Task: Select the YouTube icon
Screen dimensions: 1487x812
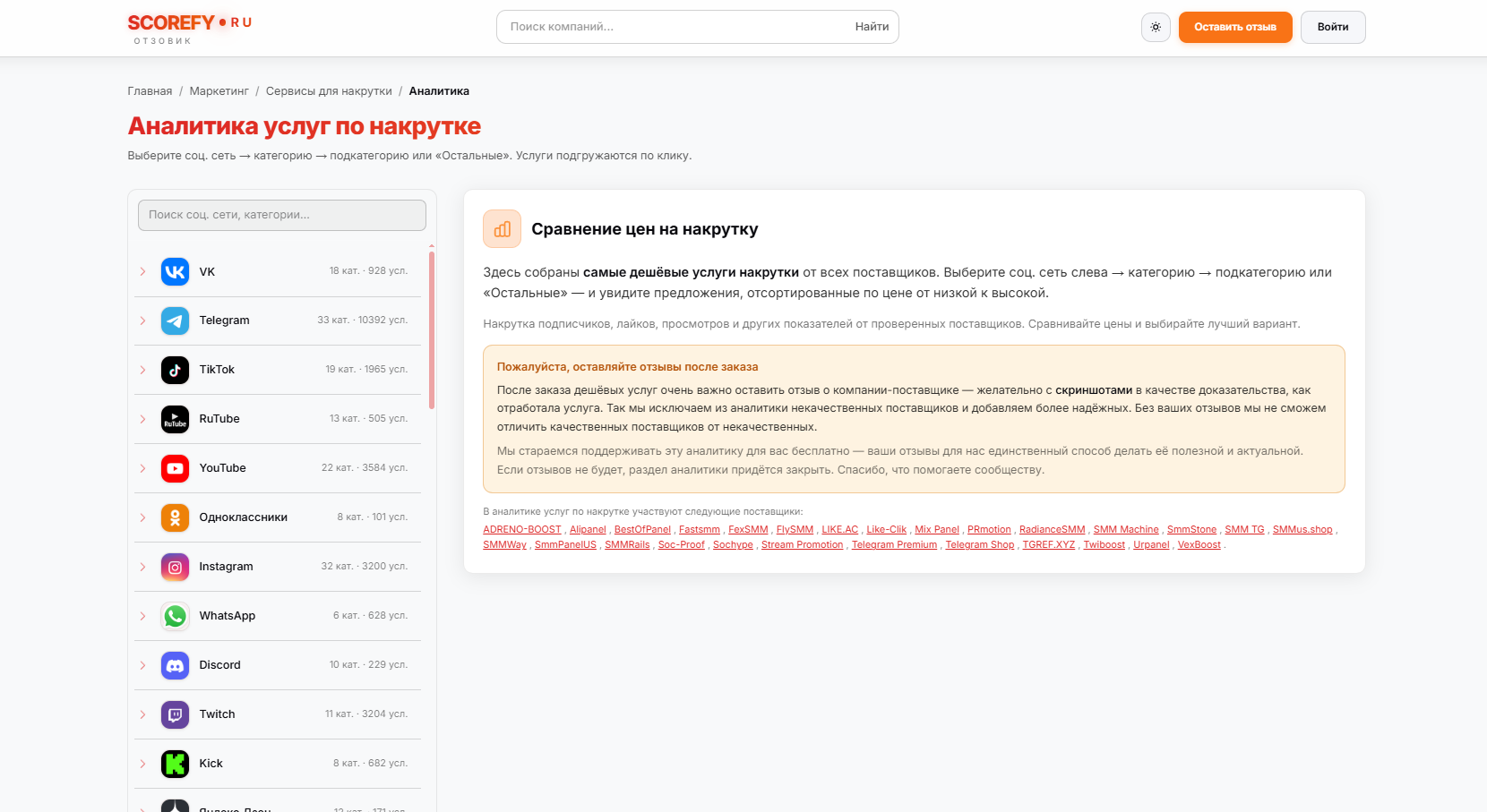Action: 175,468
